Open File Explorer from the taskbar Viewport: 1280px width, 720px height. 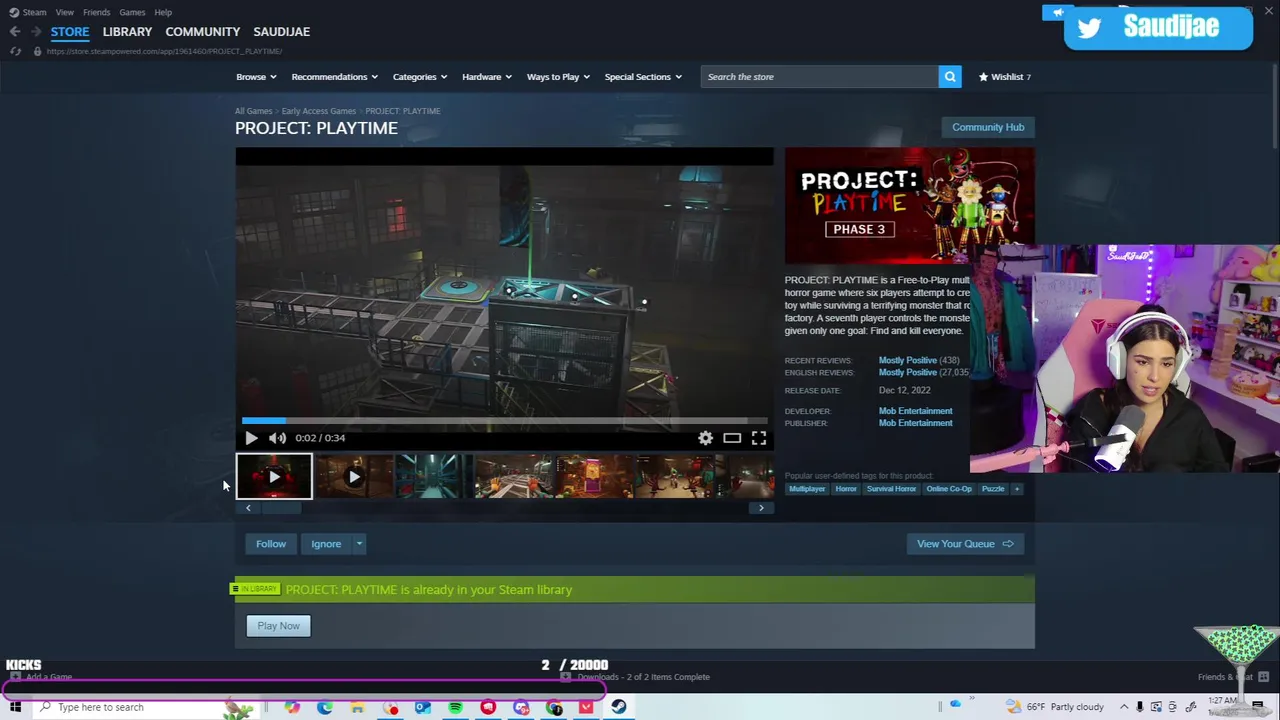[x=357, y=708]
